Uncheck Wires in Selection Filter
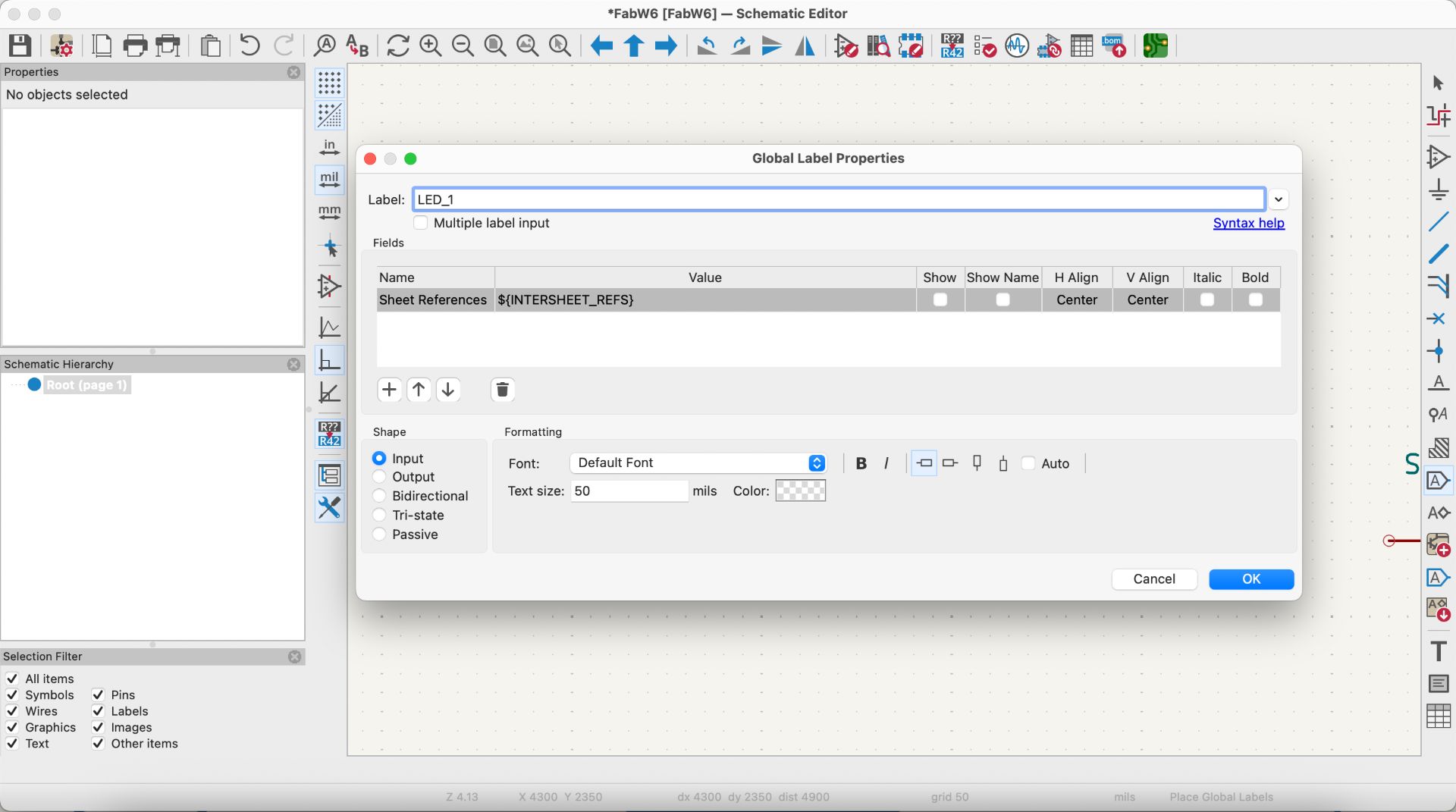 tap(12, 711)
